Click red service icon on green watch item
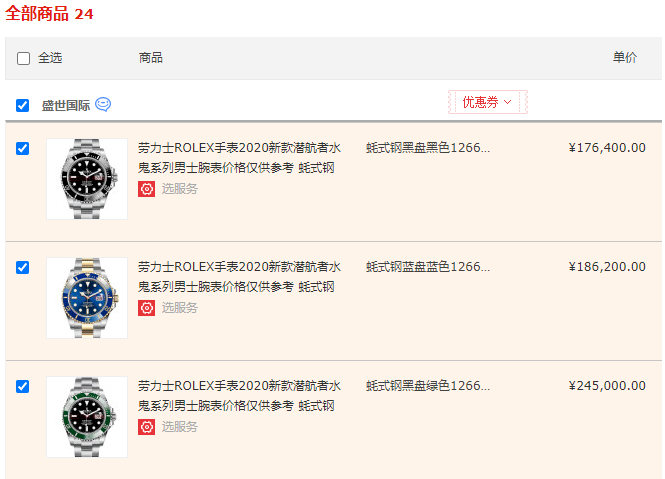 [x=146, y=427]
